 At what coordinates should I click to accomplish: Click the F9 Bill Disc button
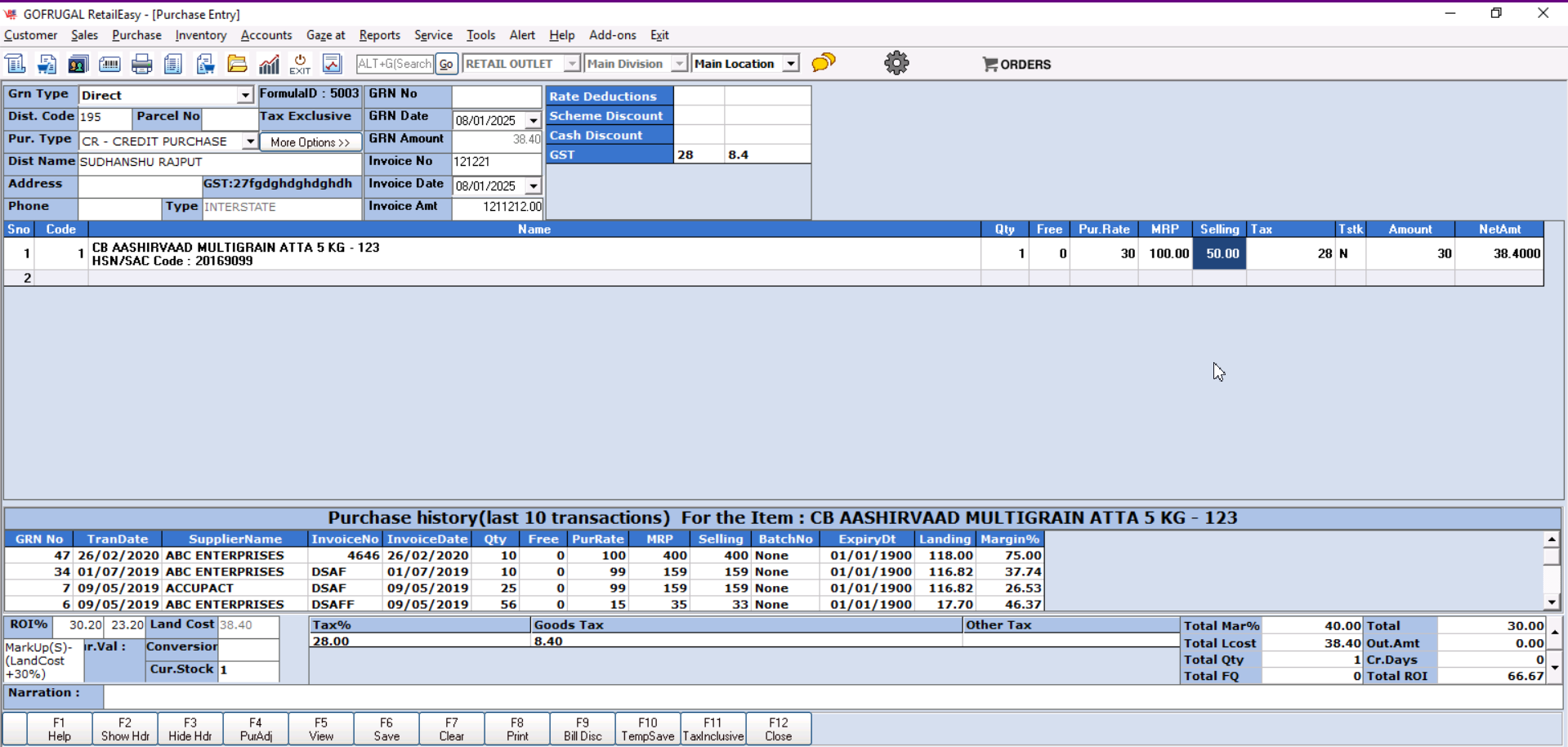[x=583, y=729]
